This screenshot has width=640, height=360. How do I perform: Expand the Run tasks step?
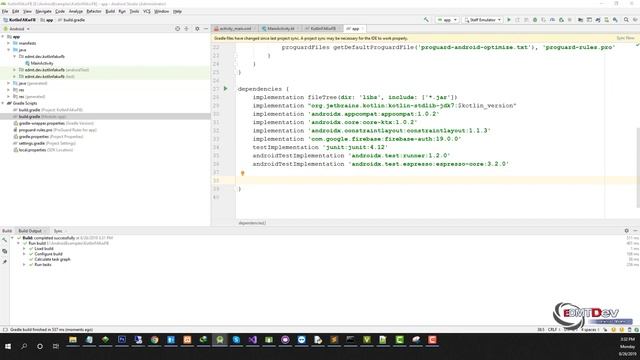pyautogui.click(x=24, y=264)
